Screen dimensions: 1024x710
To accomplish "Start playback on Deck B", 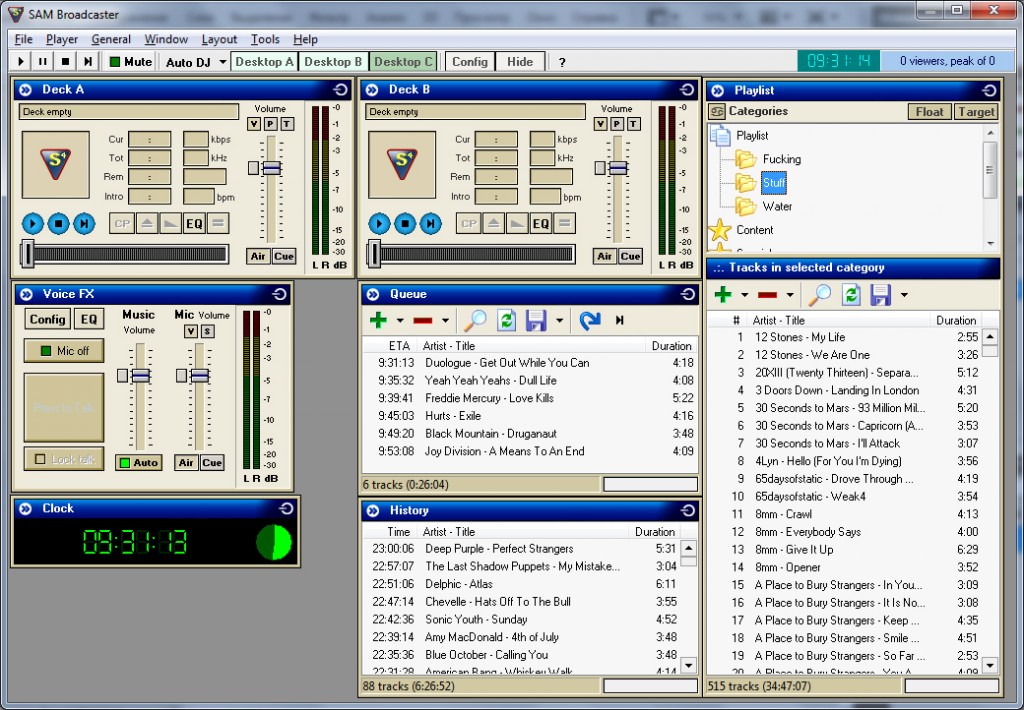I will tap(379, 223).
